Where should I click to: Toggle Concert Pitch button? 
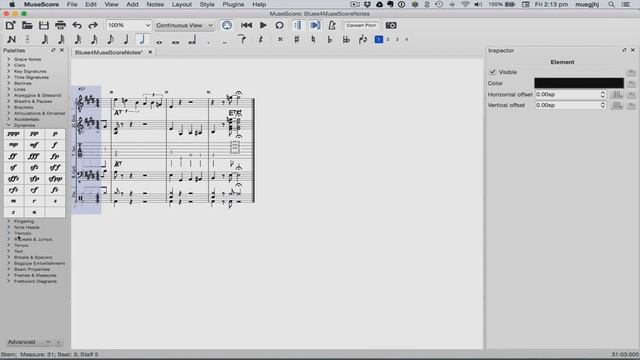point(361,25)
